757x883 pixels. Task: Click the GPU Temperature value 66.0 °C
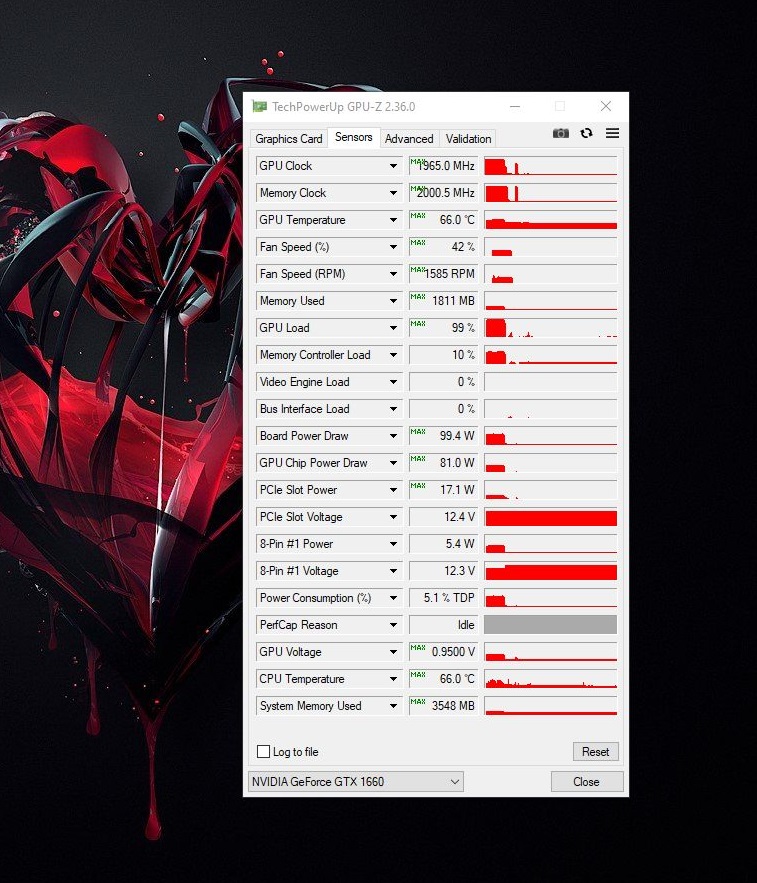tap(443, 220)
